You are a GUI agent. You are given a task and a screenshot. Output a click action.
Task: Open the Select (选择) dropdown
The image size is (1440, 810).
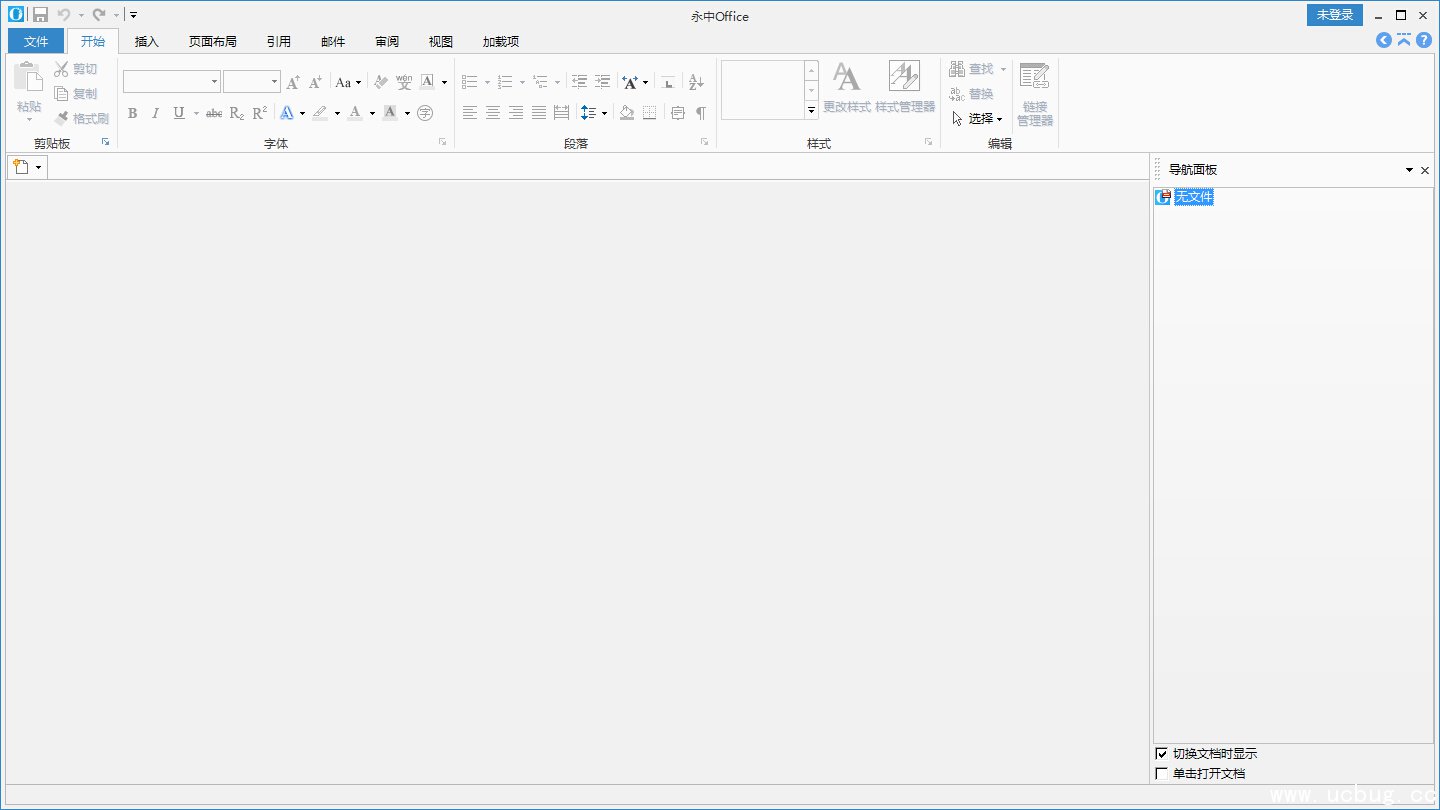coord(977,118)
